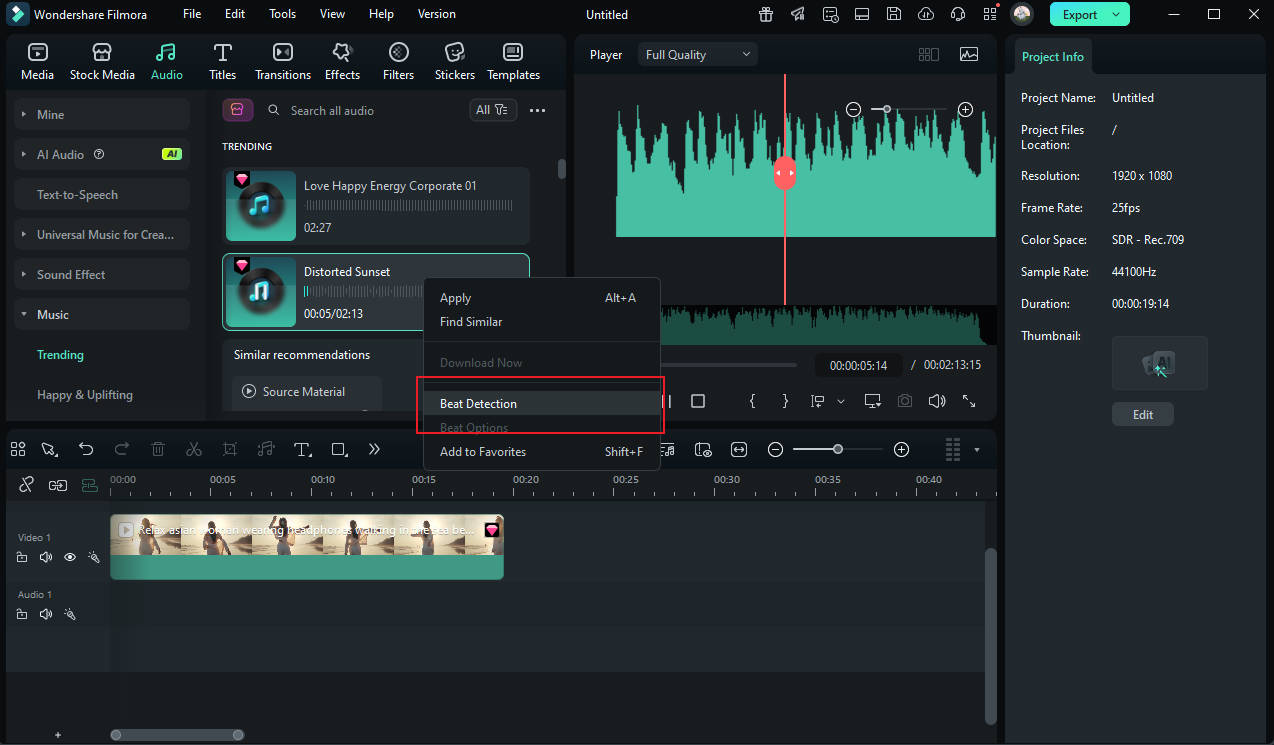Select the Happy & Uplifting subcategory
Image resolution: width=1274 pixels, height=745 pixels.
pyautogui.click(x=85, y=395)
